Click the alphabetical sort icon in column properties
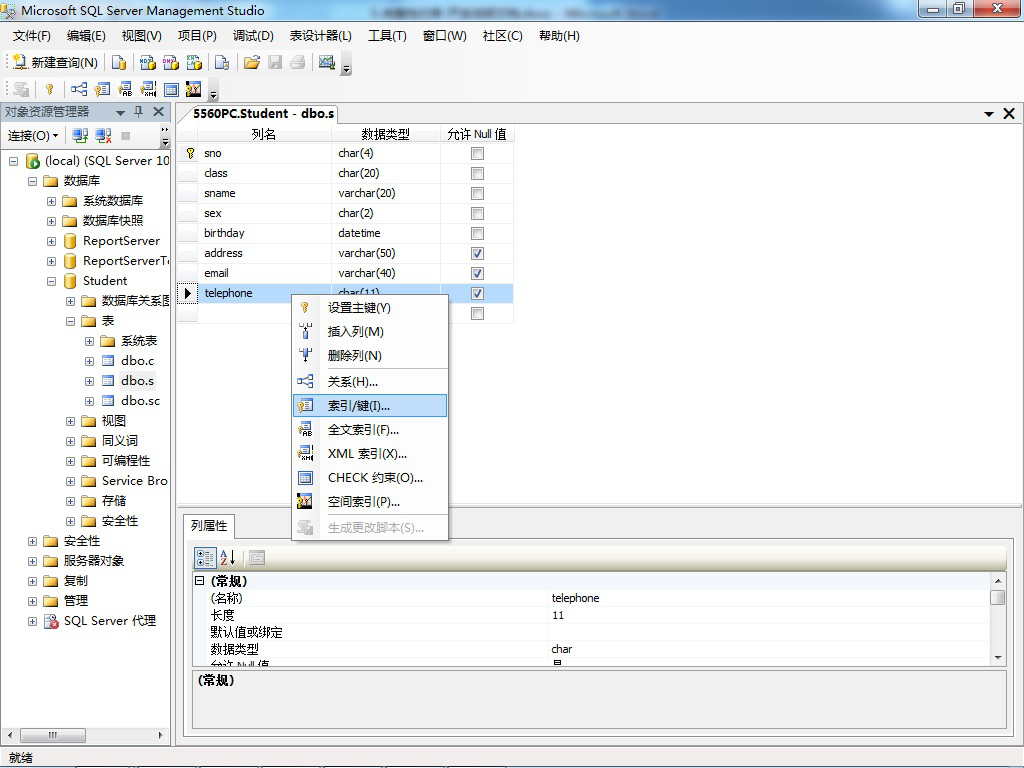 (x=227, y=558)
